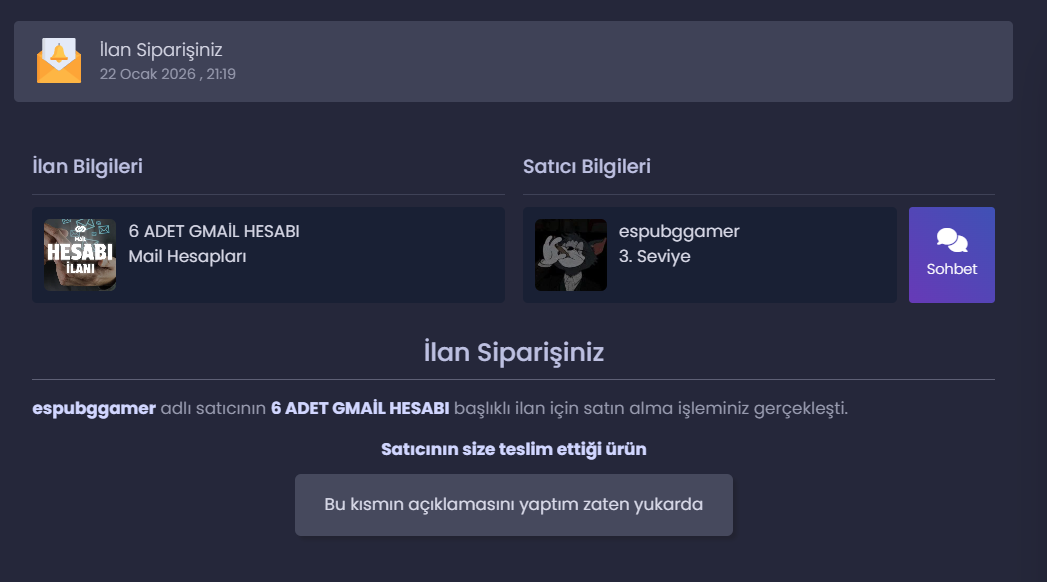Click the 3. Seviye seller level
Viewport: 1047px width, 582px height.
[x=654, y=256]
